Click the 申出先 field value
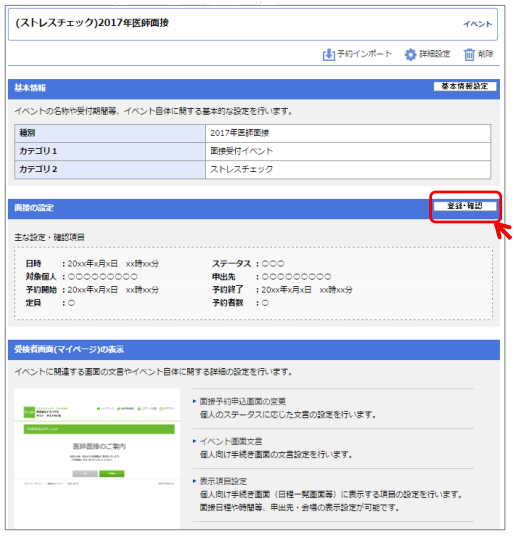516x538 pixels. [x=296, y=277]
